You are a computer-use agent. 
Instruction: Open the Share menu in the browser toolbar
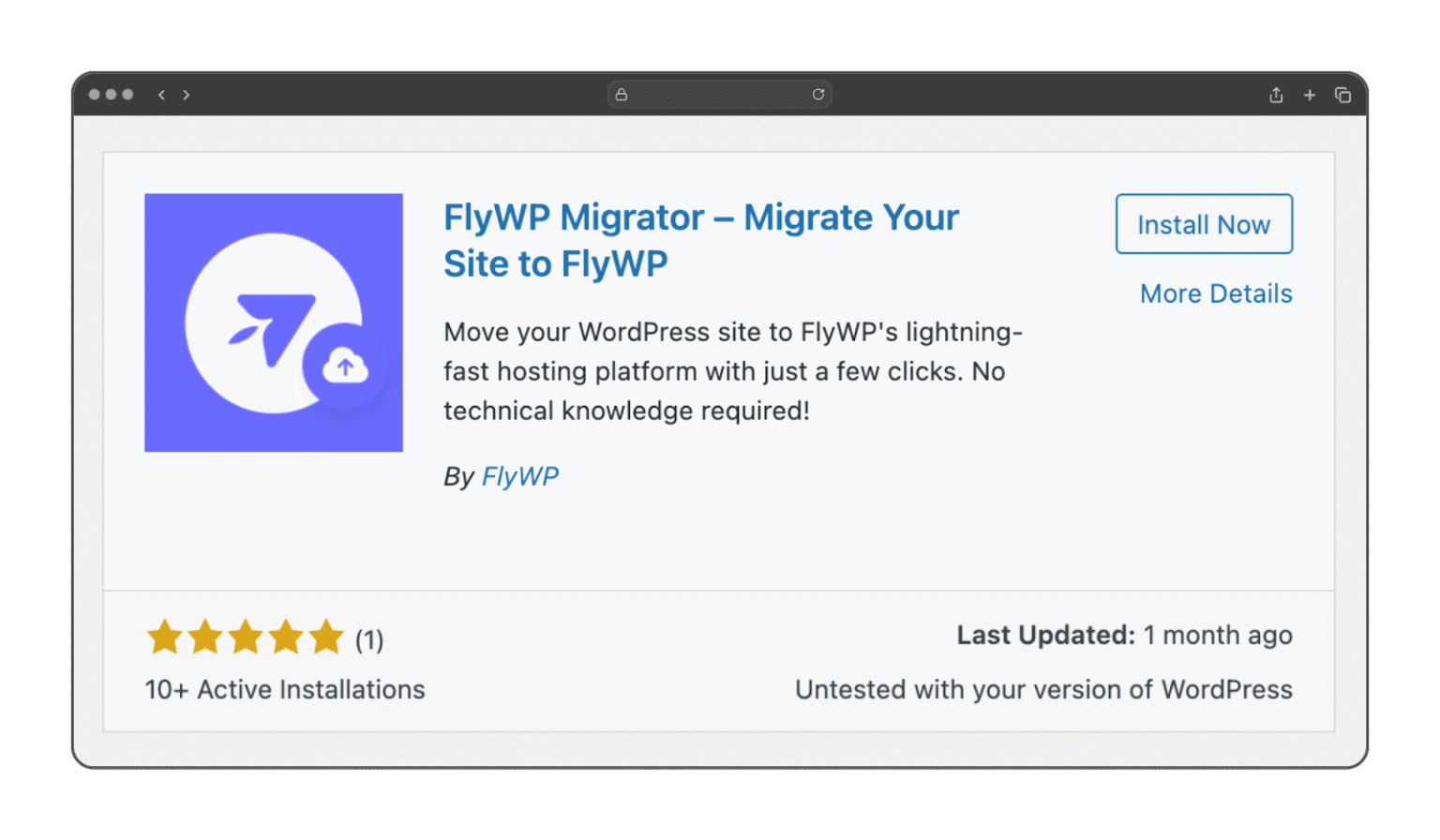coord(1275,95)
